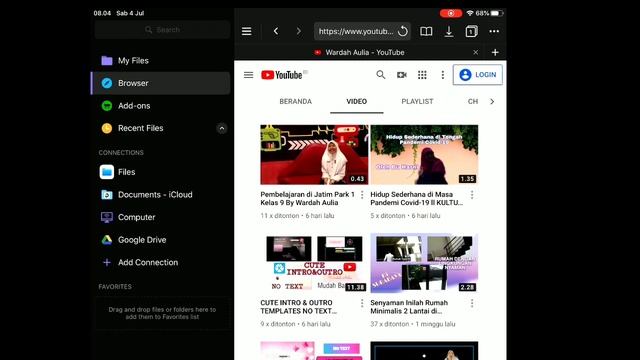The height and width of the screenshot is (360, 640).
Task: Open Pembelajaran di Jatim Park 1 title link
Action: (x=307, y=198)
